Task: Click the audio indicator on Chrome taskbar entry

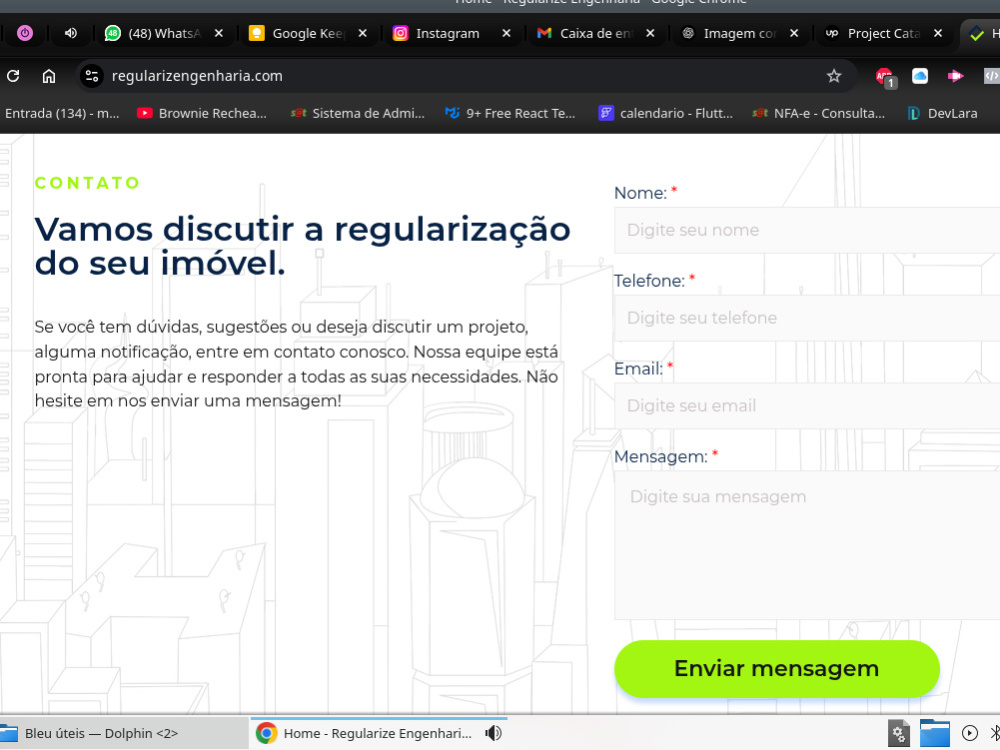Action: pos(493,733)
